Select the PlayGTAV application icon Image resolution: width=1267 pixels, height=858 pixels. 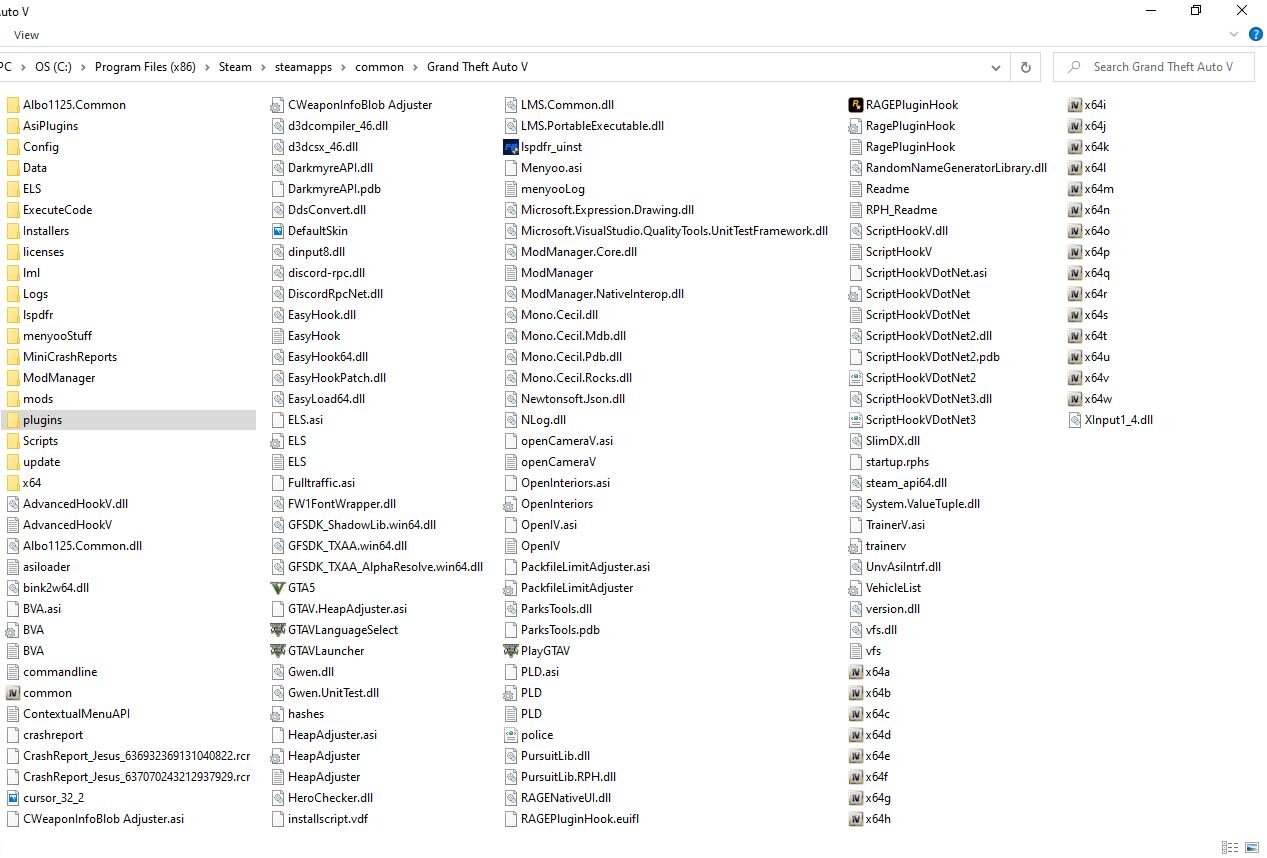pyautogui.click(x=511, y=651)
